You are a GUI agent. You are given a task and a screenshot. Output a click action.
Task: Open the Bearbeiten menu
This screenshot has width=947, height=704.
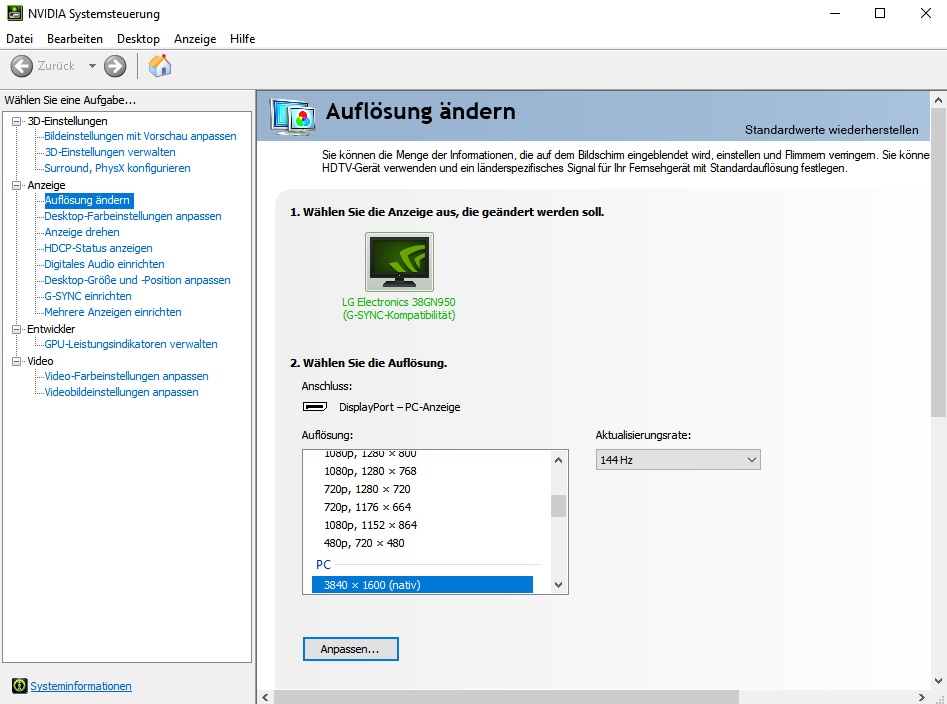[75, 39]
